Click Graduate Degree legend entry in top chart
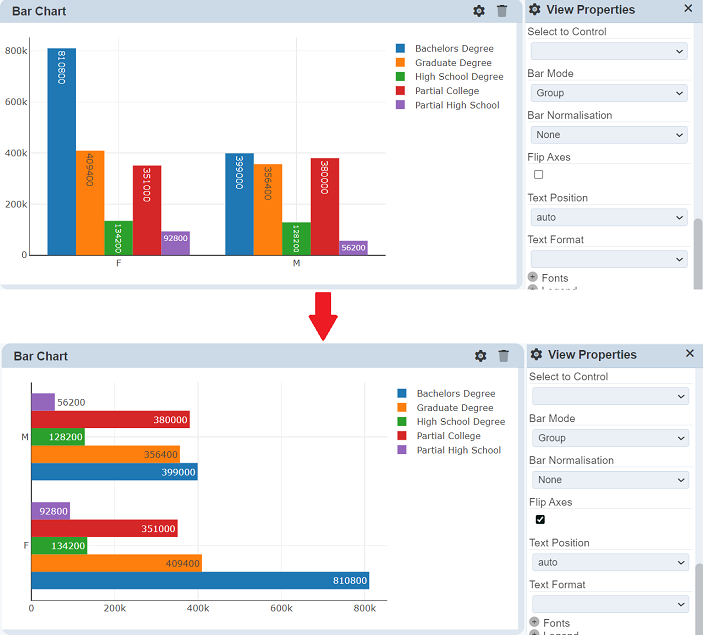Screen dimensions: 703x635 pyautogui.click(x=453, y=63)
